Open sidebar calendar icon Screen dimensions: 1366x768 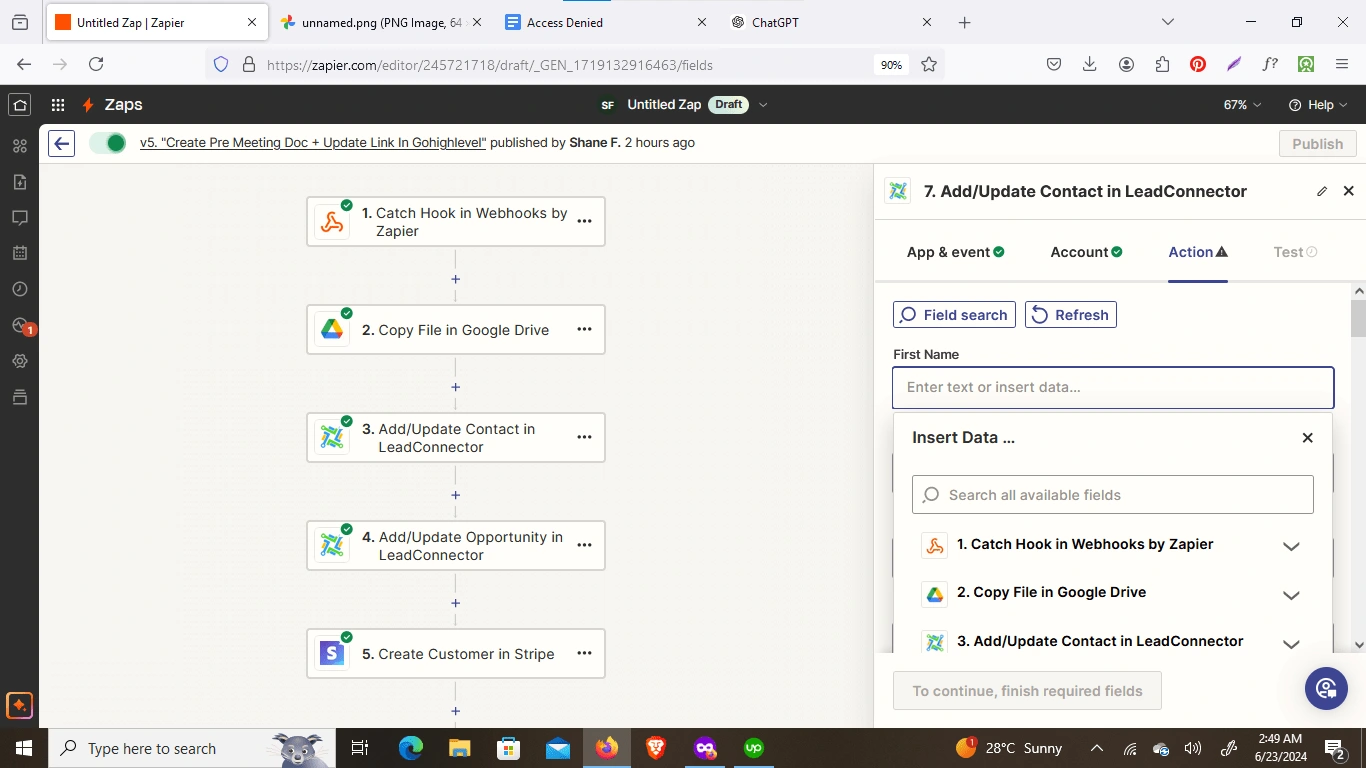pyautogui.click(x=19, y=253)
